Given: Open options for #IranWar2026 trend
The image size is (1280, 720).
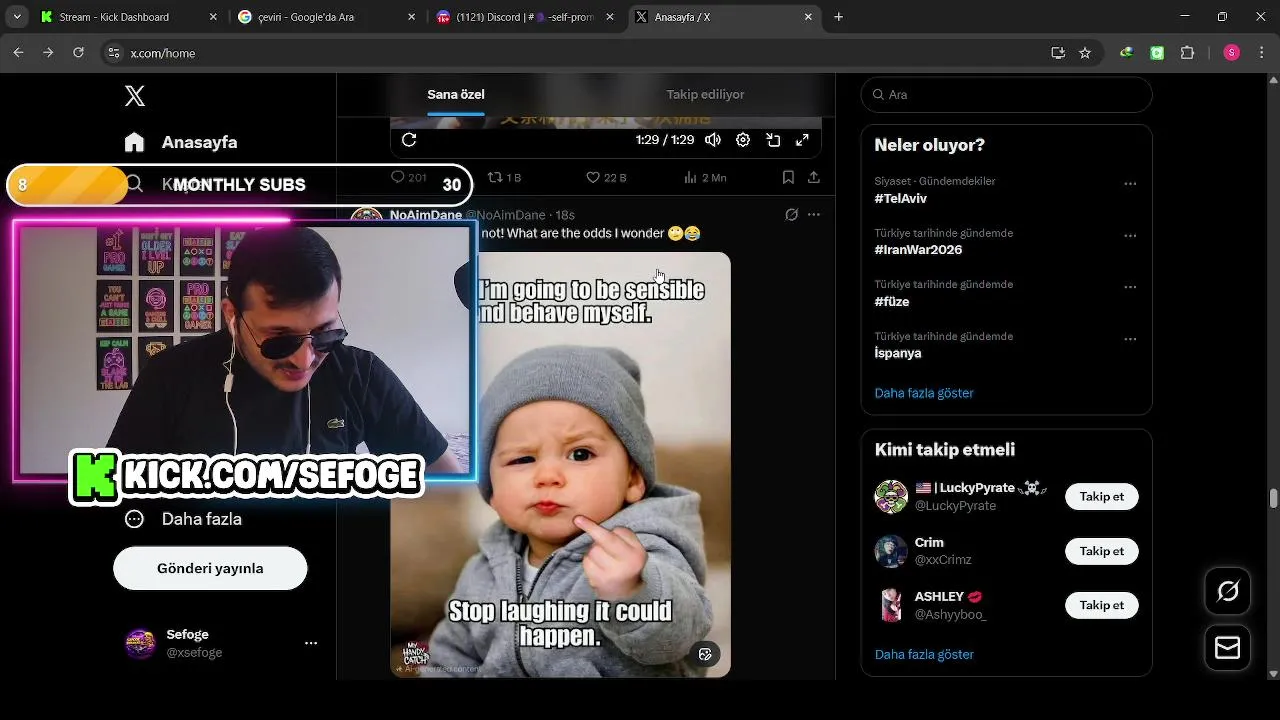Looking at the screenshot, I should click(1130, 236).
